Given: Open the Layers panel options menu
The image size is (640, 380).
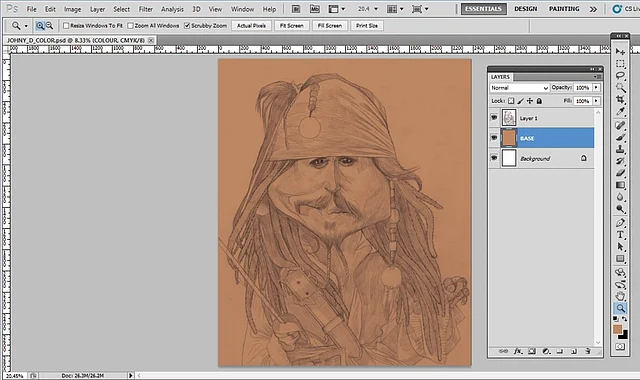Looking at the screenshot, I should 597,77.
